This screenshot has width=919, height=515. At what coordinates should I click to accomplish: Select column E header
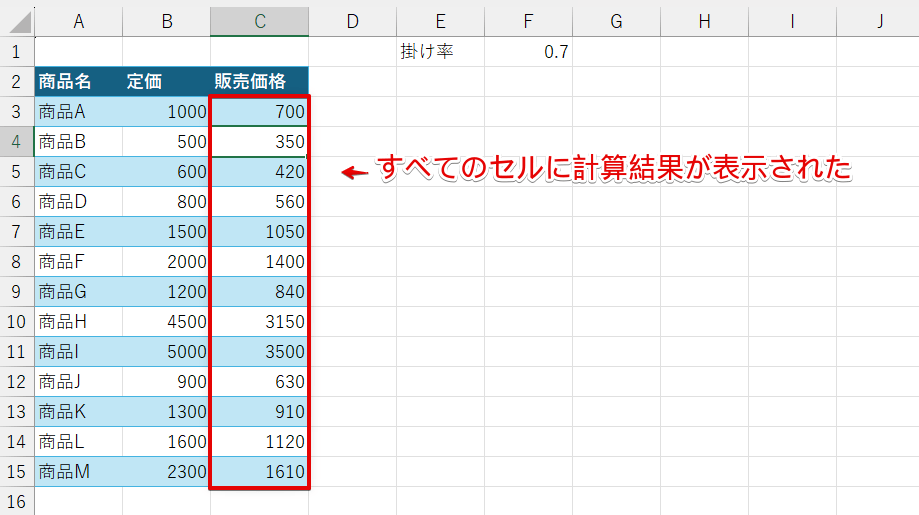(x=440, y=22)
